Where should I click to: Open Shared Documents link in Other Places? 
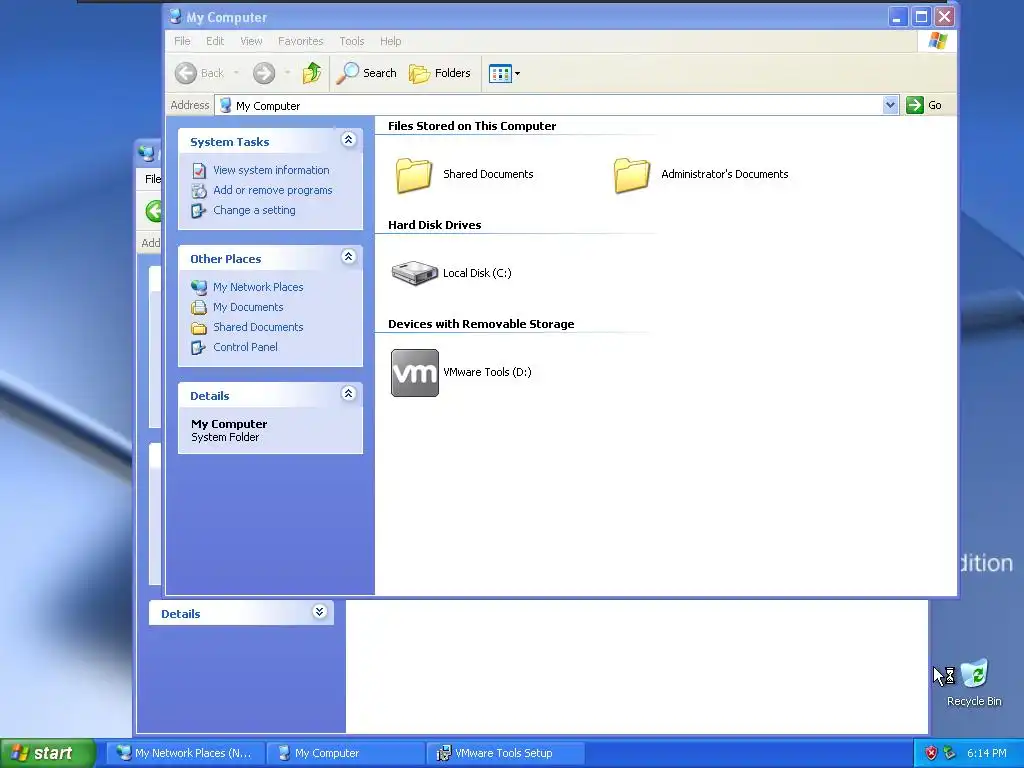coord(258,327)
